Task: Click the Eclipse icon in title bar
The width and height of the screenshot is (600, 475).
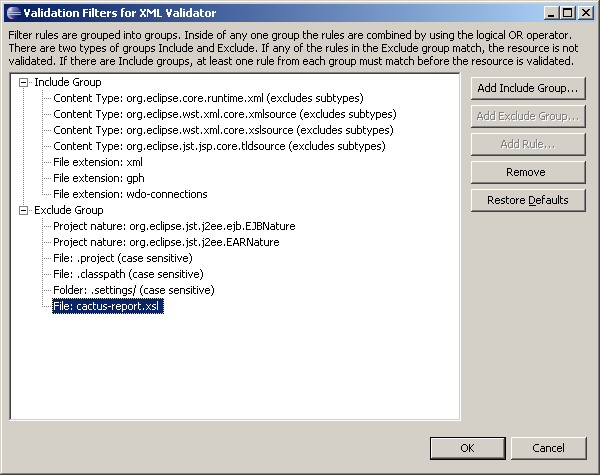Action: click(14, 13)
